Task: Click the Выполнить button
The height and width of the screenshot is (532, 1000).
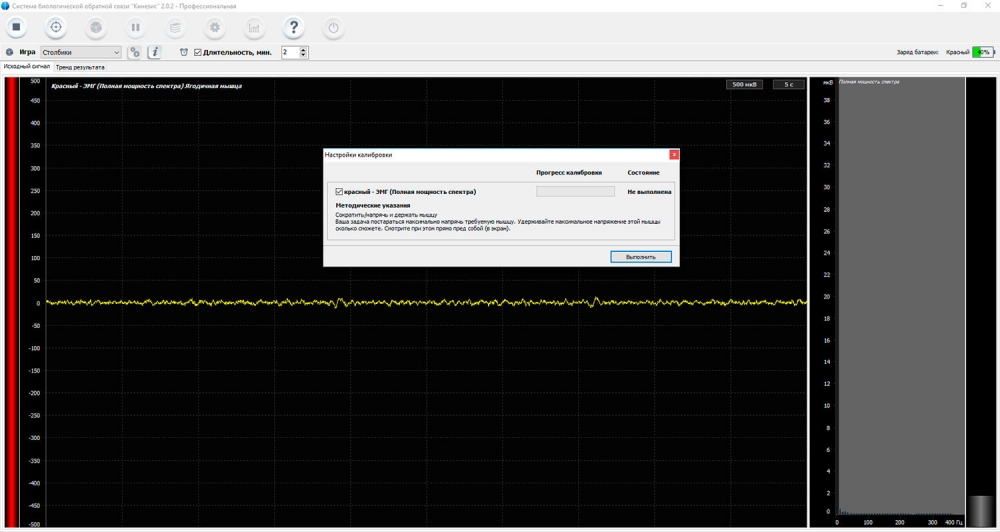Action: point(640,257)
